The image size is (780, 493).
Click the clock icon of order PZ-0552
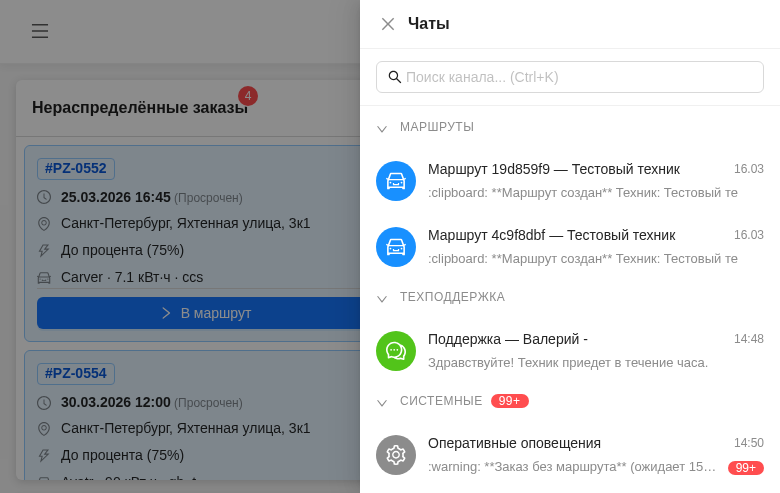pos(44,197)
